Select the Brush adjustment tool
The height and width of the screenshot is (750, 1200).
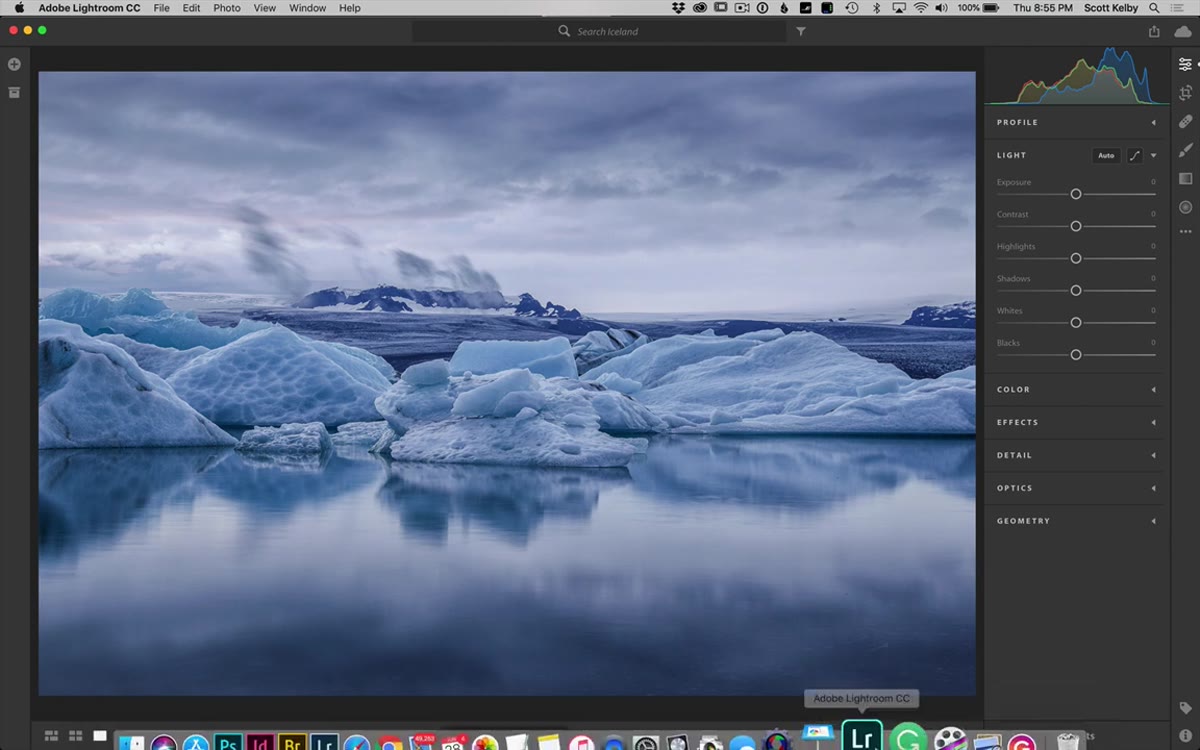tap(1185, 150)
